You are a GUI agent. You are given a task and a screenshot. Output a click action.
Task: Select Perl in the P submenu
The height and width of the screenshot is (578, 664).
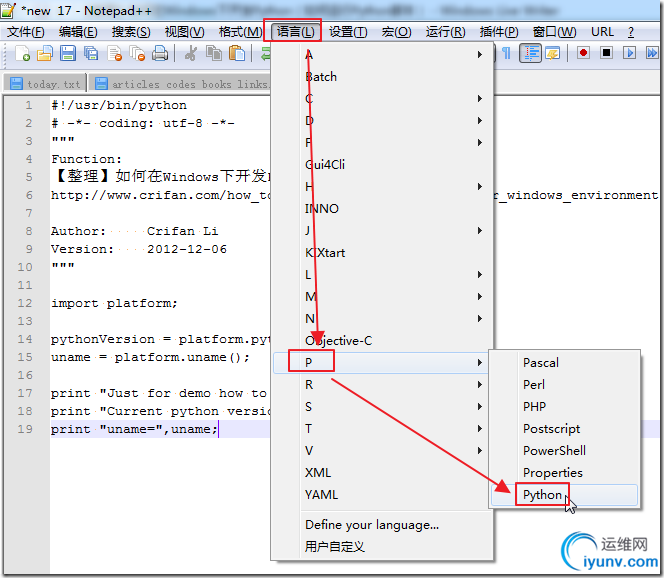[x=564, y=385]
